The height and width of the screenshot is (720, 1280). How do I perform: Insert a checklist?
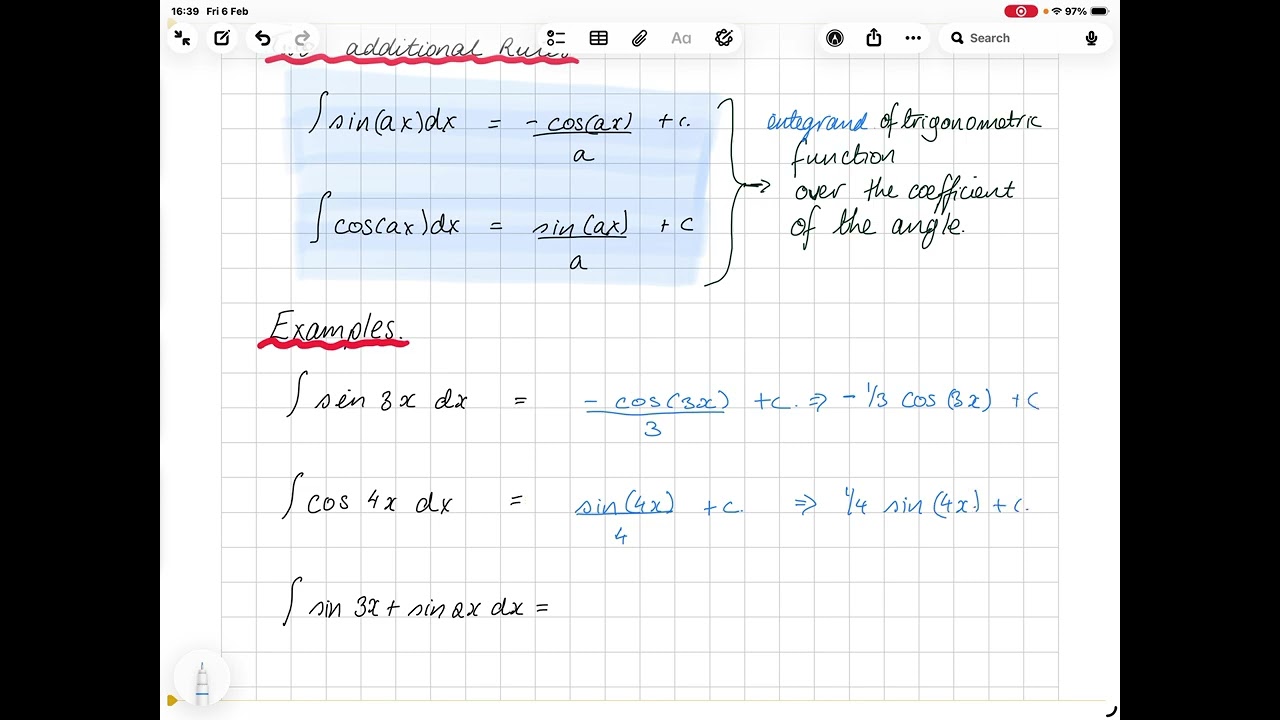(557, 38)
